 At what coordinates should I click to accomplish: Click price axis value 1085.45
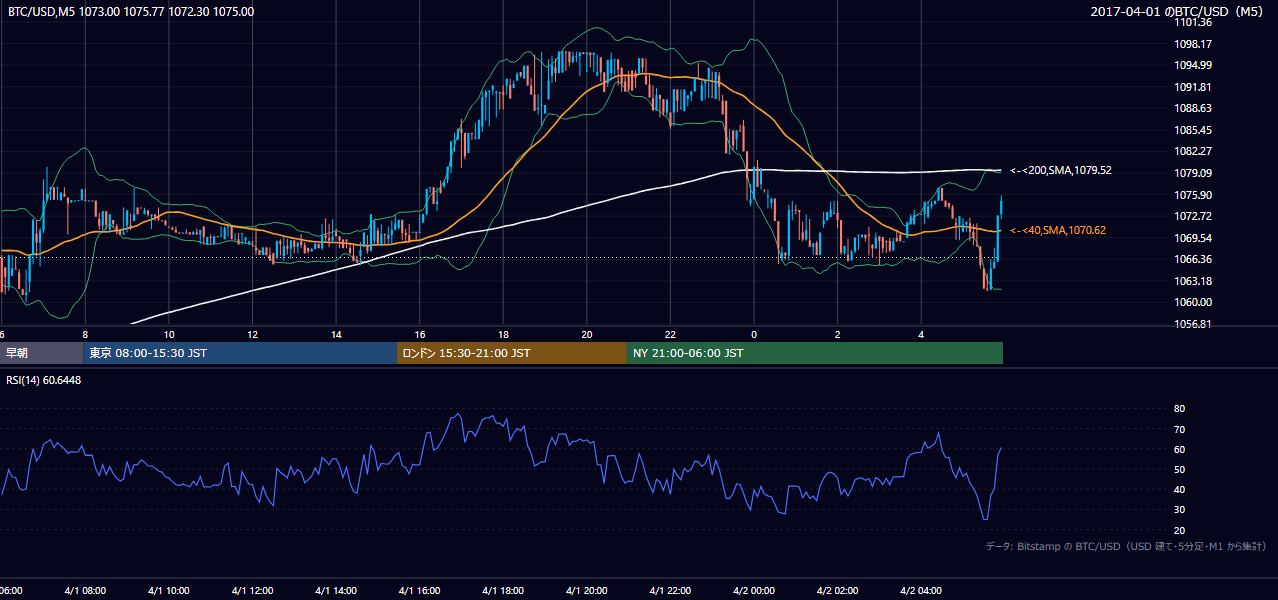1194,130
